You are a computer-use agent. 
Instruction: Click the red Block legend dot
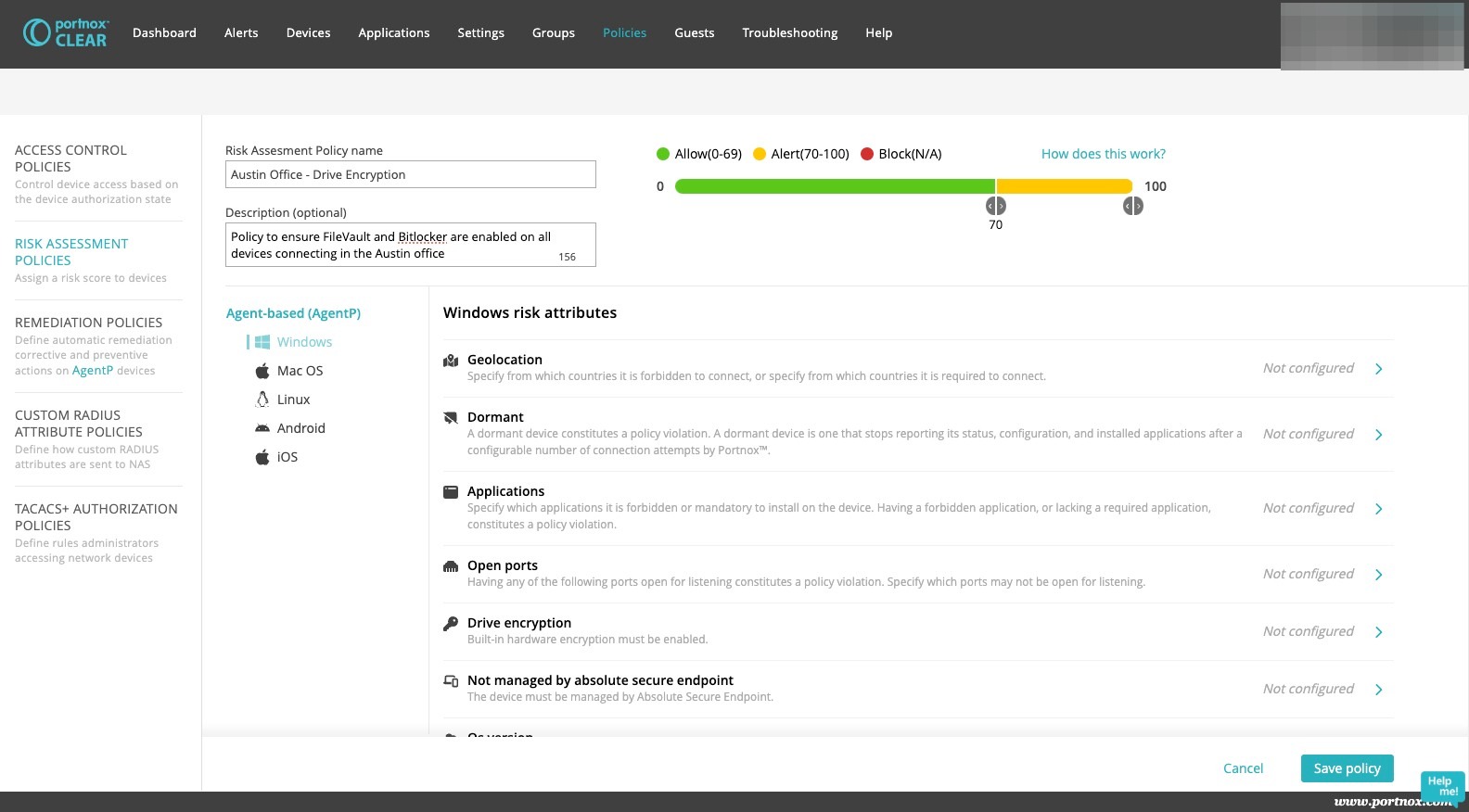[x=867, y=154]
